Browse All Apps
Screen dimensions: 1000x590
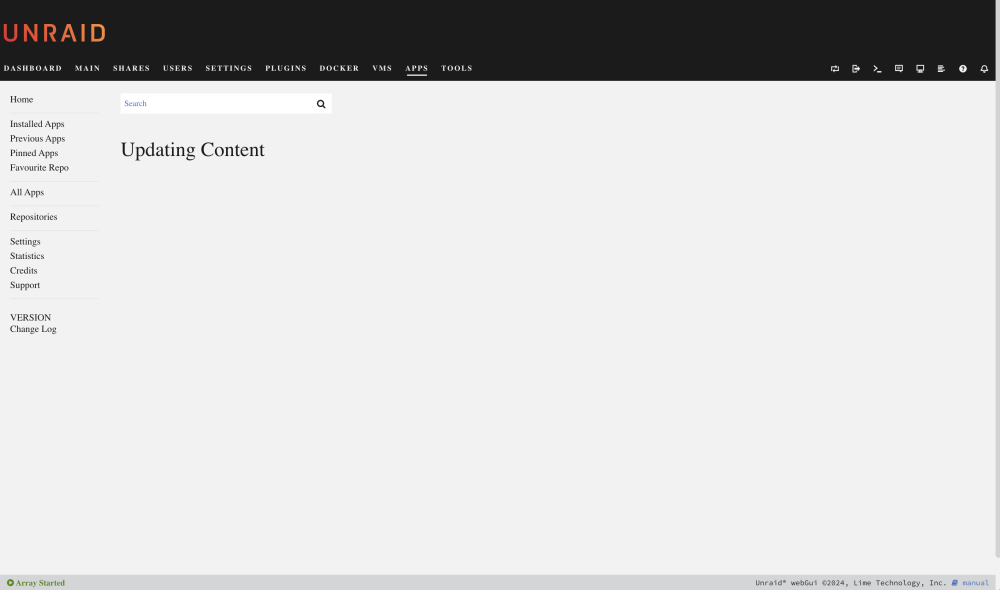click(x=27, y=192)
